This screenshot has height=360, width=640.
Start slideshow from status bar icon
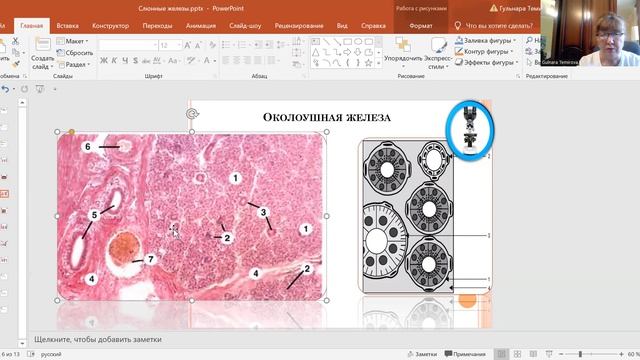coord(549,354)
